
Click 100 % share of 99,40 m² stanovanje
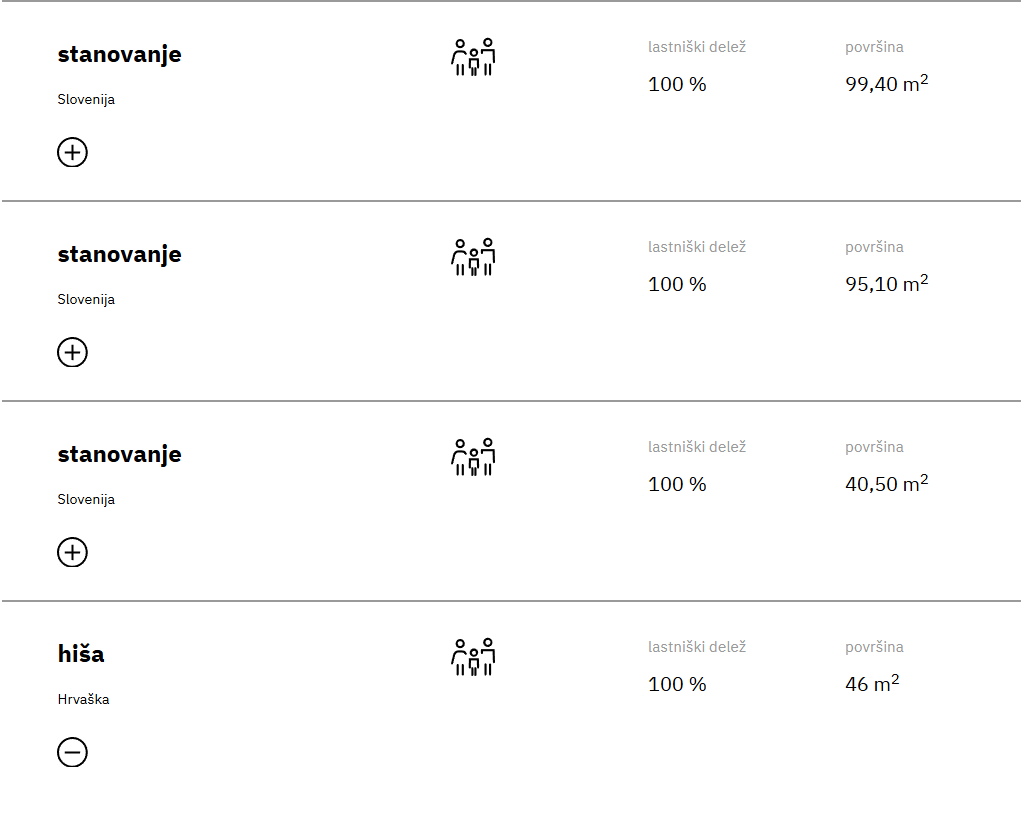pos(677,85)
